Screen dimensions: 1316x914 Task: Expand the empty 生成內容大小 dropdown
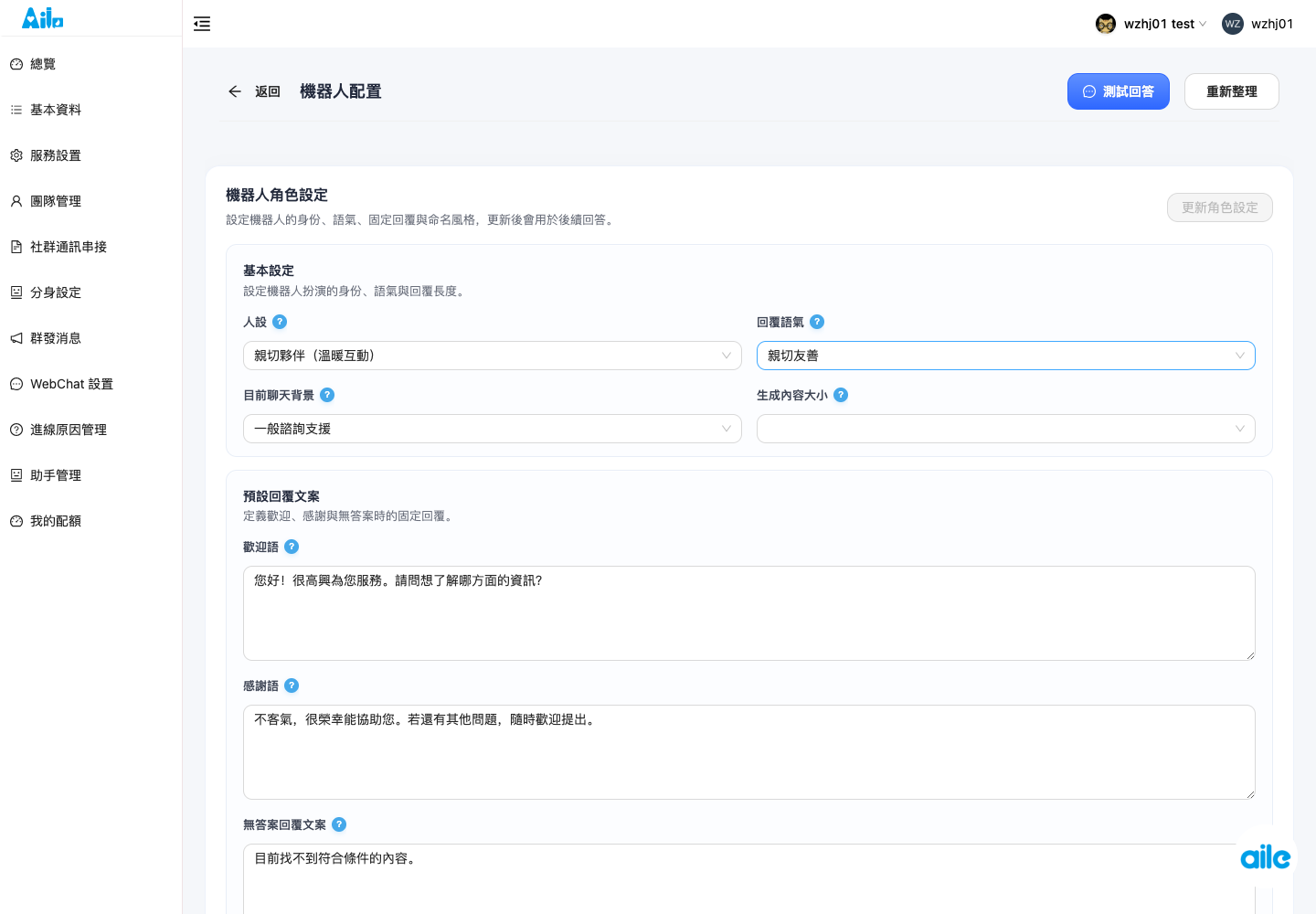pos(1006,429)
